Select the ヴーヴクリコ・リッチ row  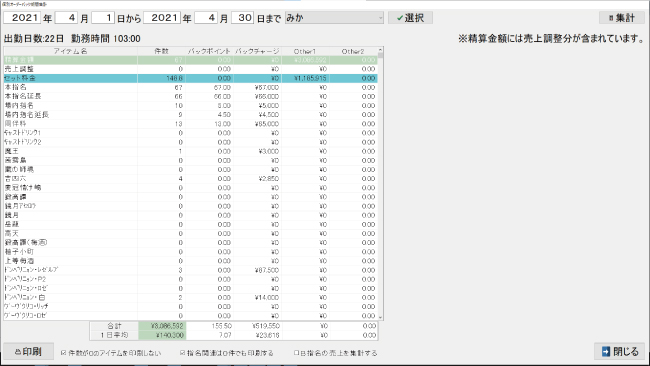coord(191,307)
